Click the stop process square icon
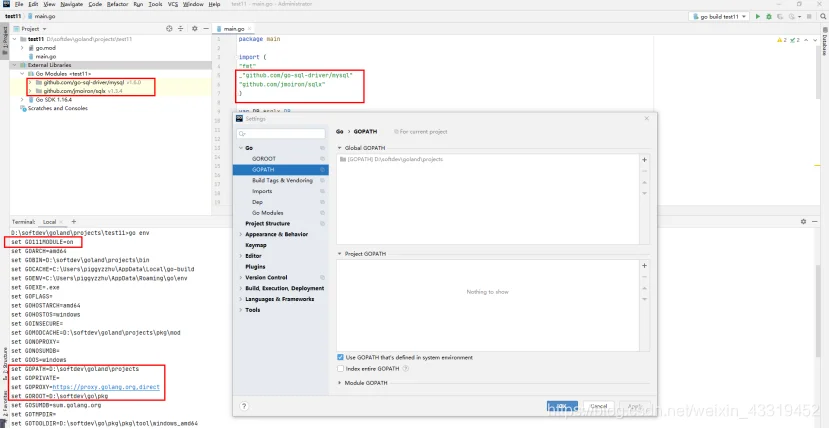 809,16
